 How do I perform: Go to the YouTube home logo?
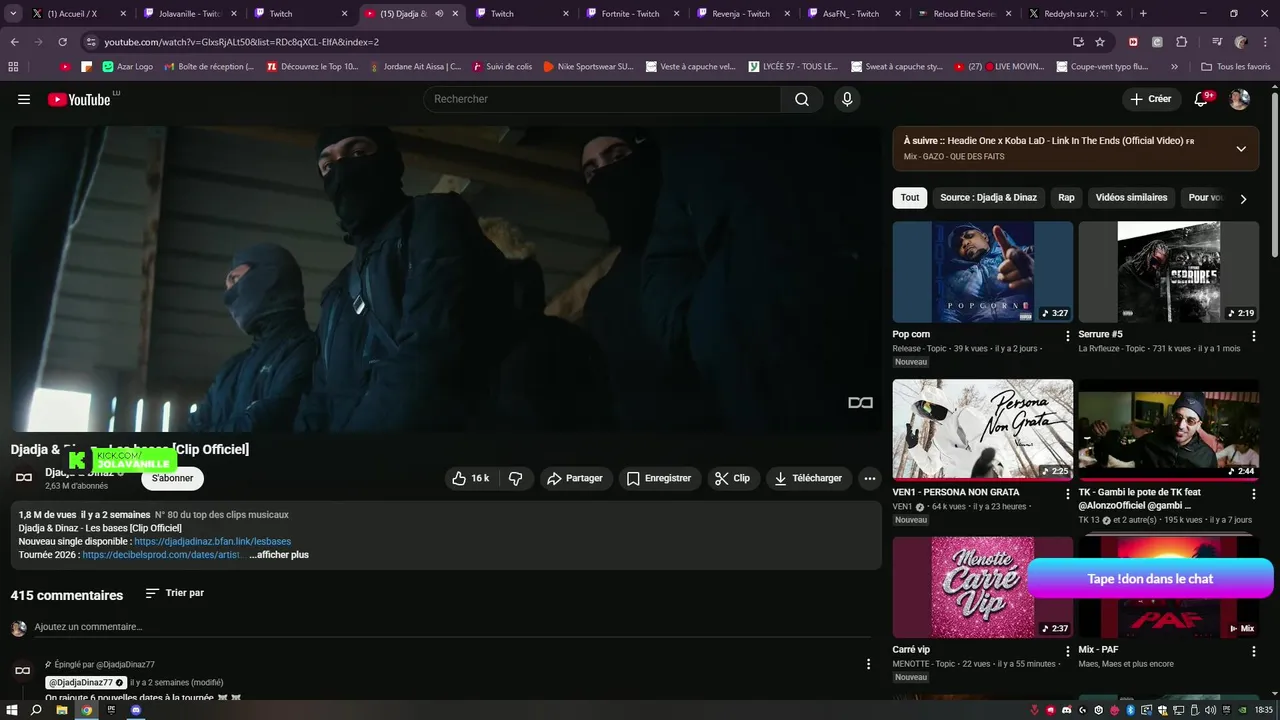(80, 99)
